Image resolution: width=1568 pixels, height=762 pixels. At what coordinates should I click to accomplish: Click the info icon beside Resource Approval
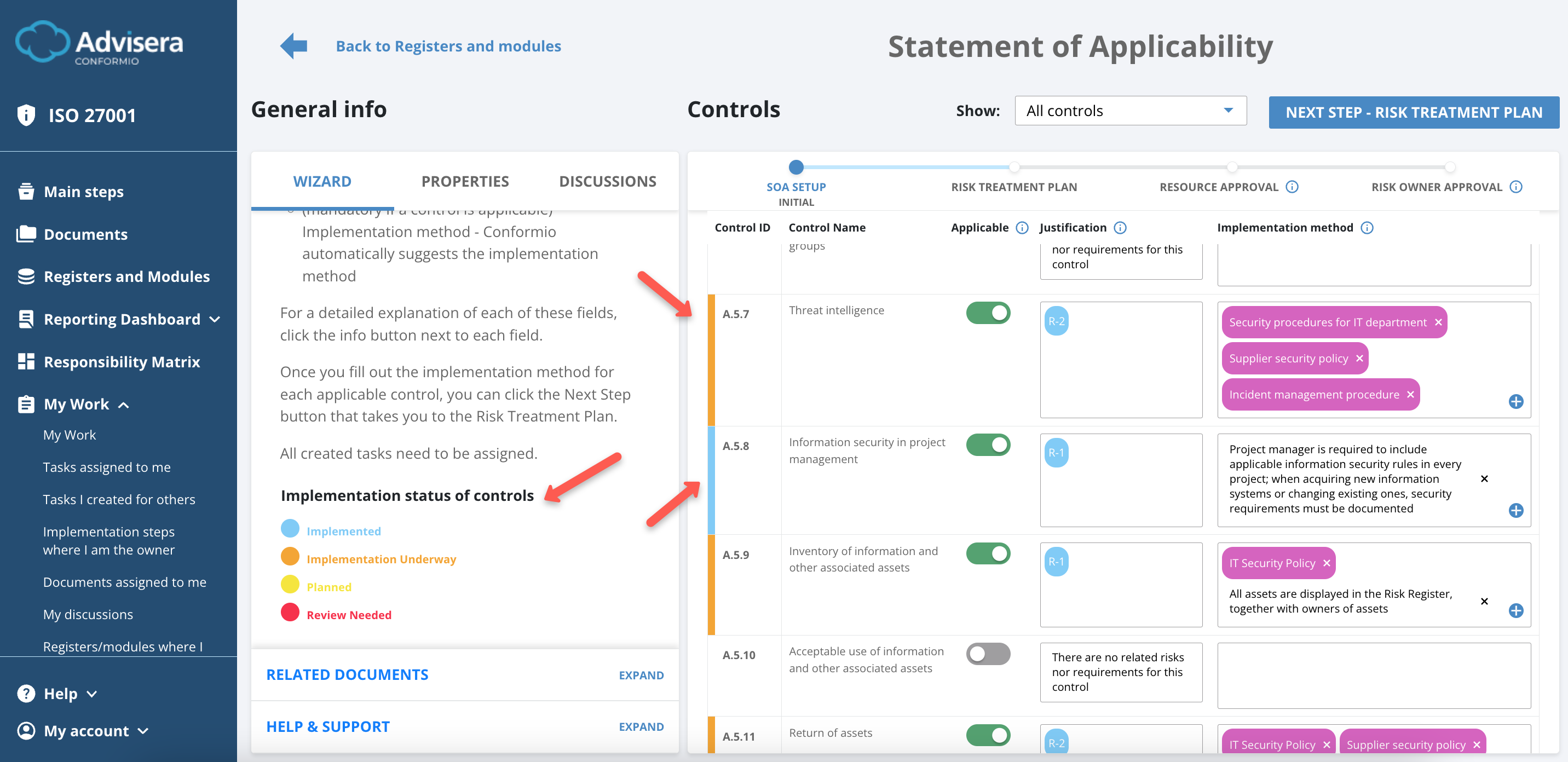tap(1293, 187)
